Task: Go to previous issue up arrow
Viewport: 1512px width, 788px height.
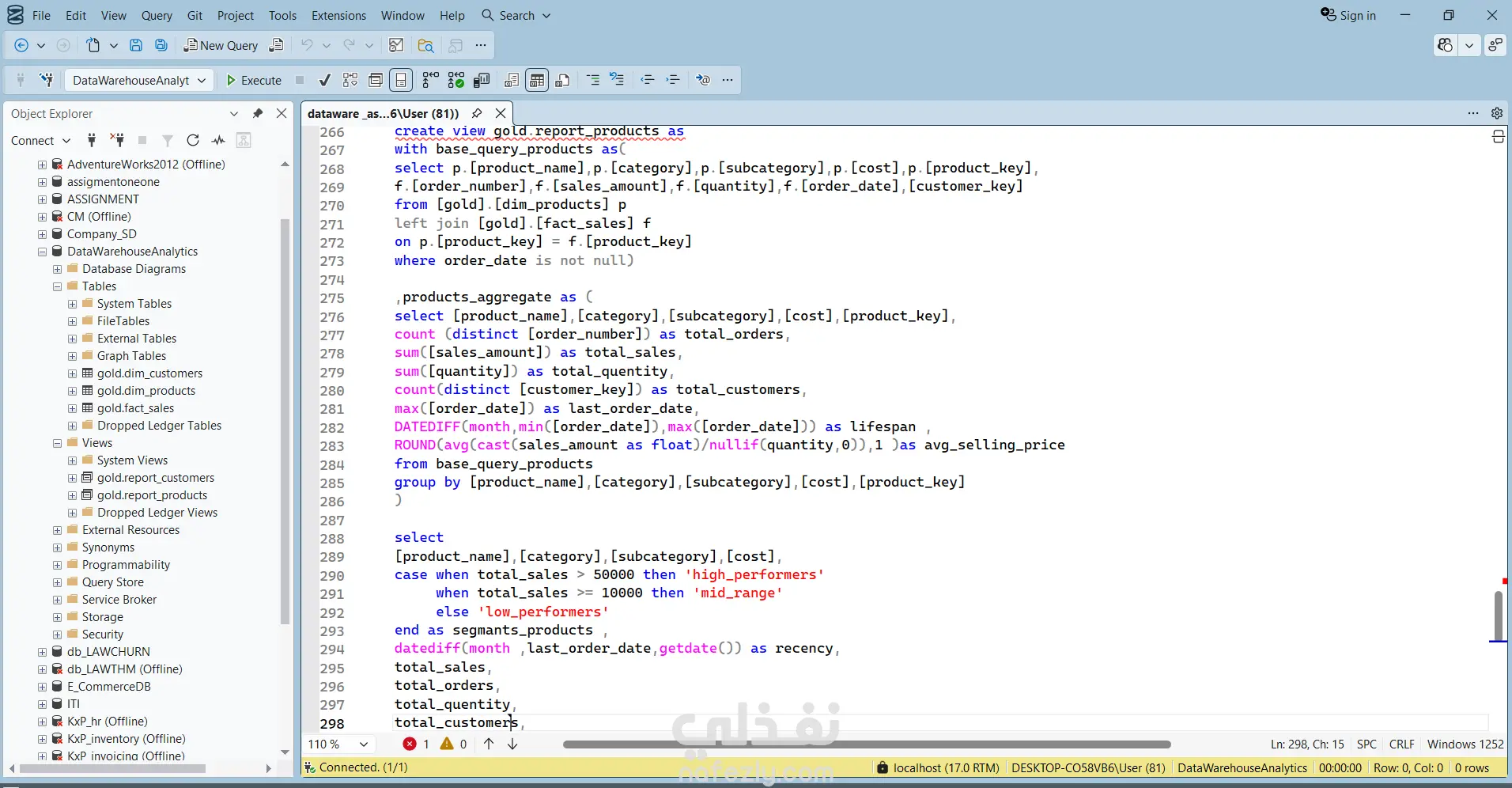Action: point(489,744)
